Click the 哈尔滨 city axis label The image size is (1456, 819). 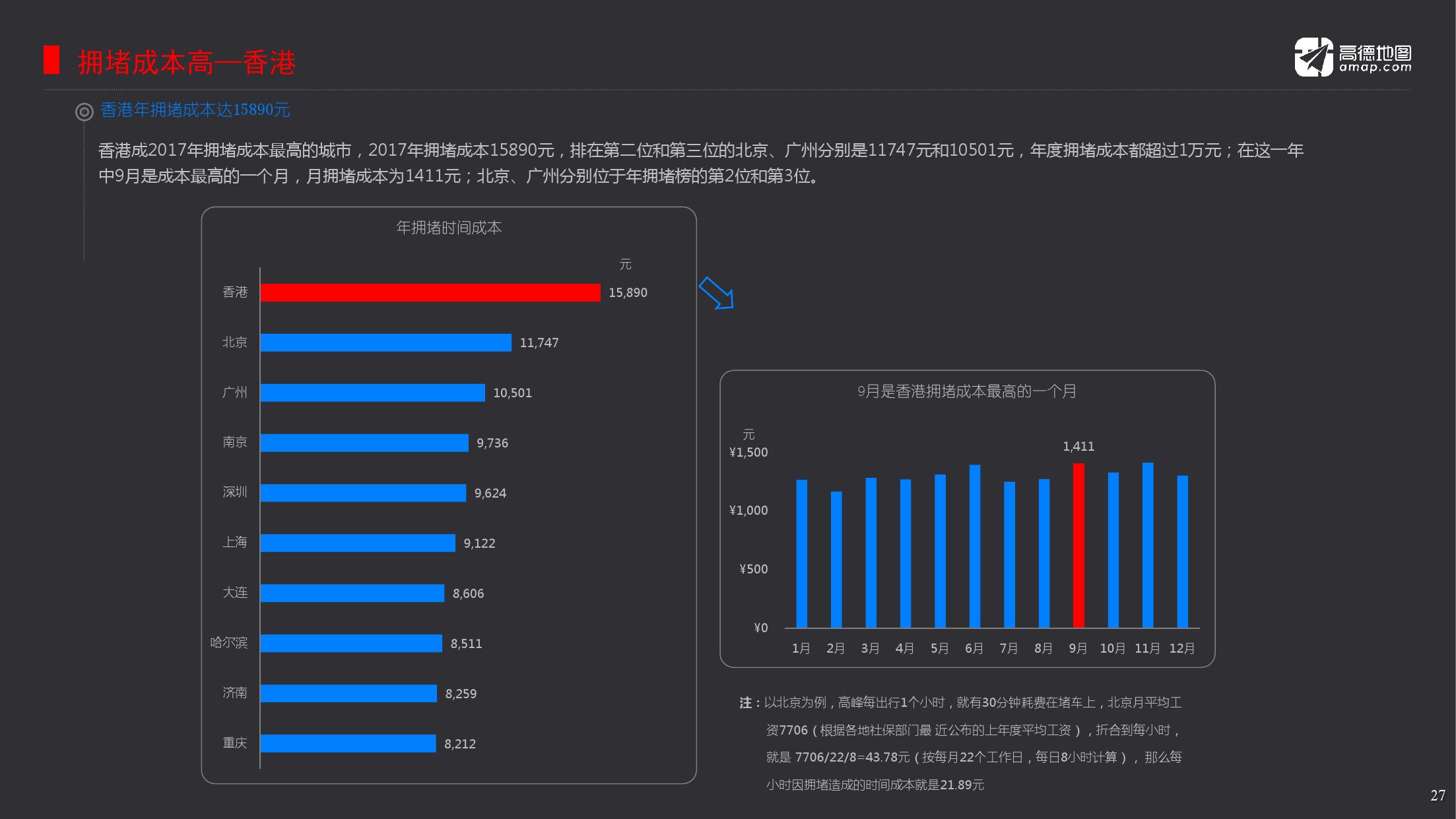tap(229, 643)
